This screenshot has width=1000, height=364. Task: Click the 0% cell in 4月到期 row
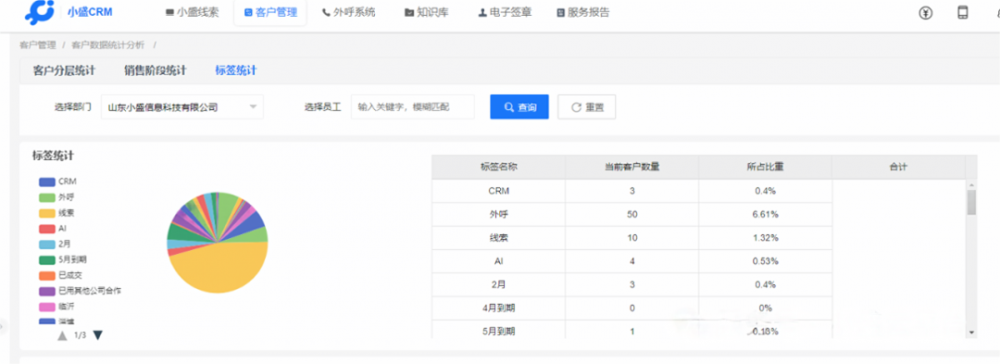pos(765,309)
